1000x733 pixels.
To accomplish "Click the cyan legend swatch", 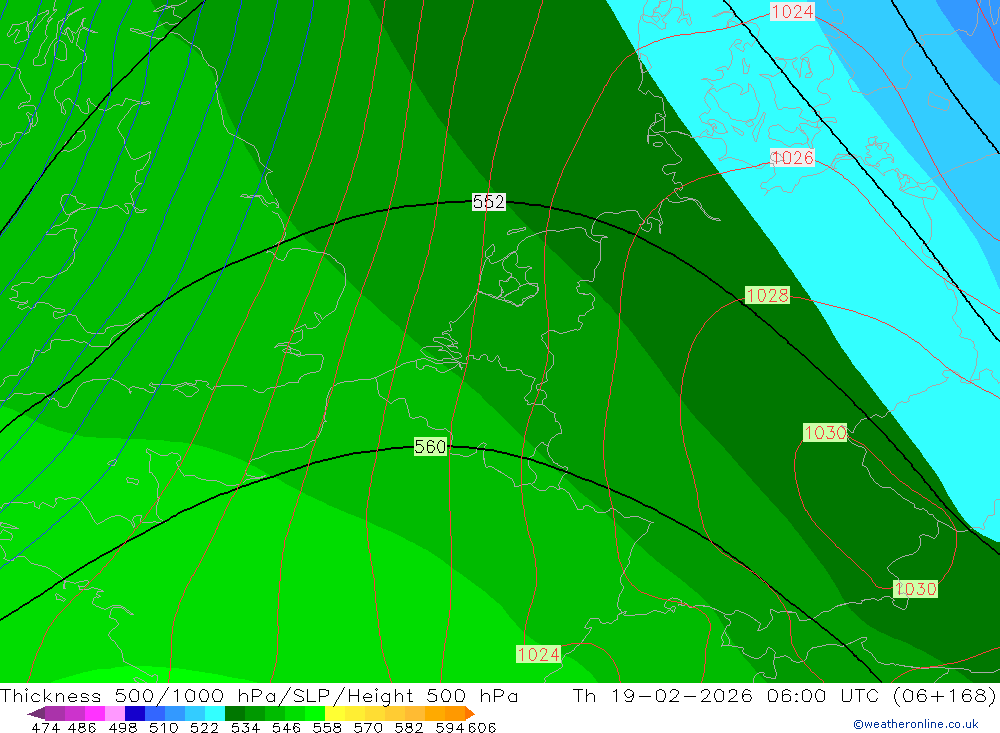I will click(x=215, y=713).
